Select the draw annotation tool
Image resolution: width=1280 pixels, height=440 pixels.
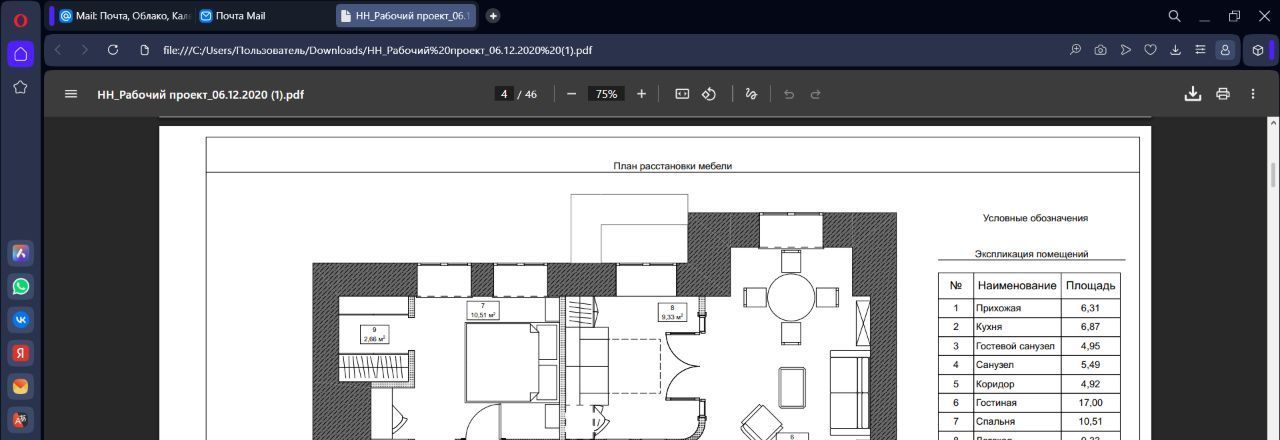point(751,94)
